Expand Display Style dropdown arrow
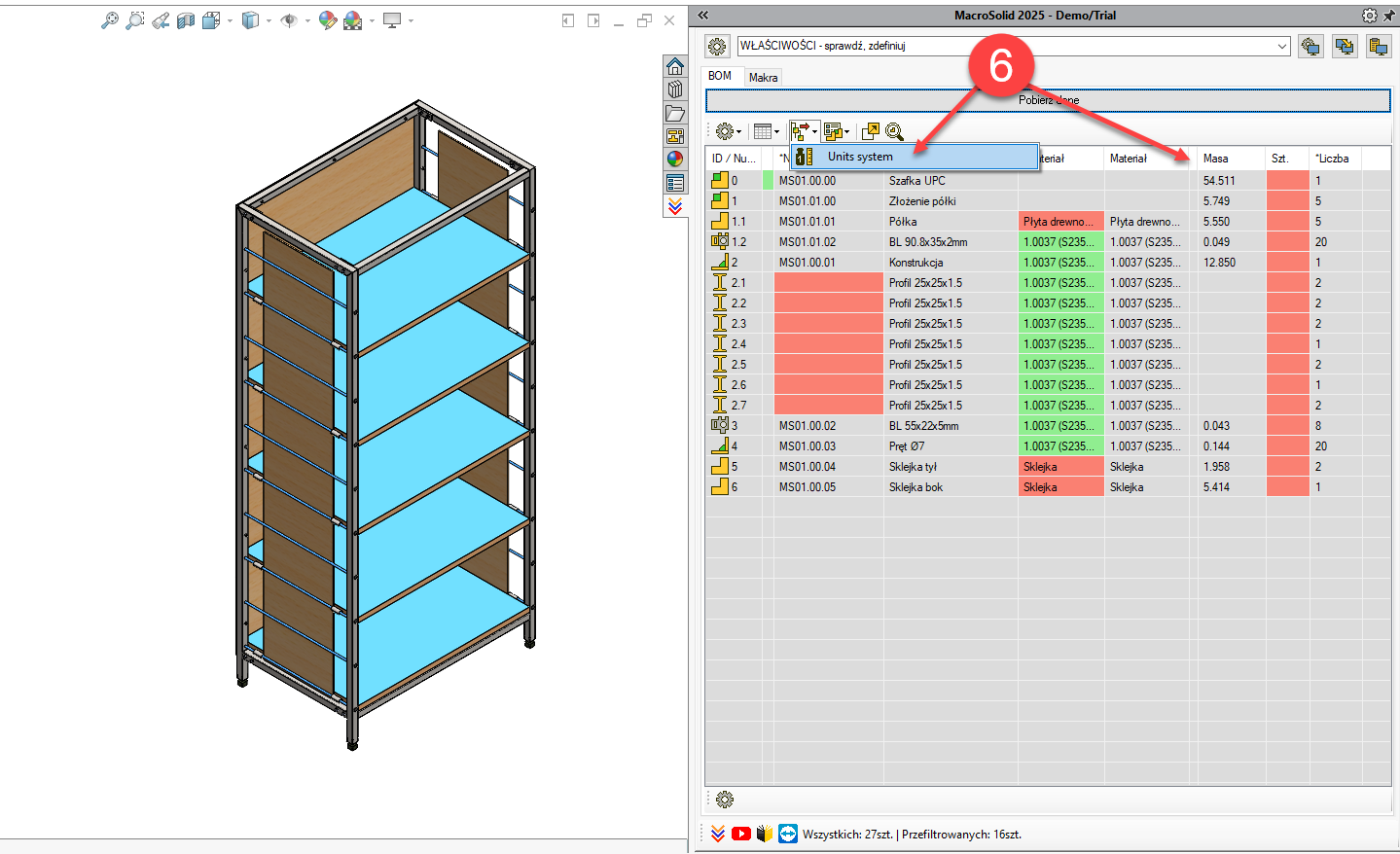Viewport: 1400px width, 854px height. click(269, 20)
